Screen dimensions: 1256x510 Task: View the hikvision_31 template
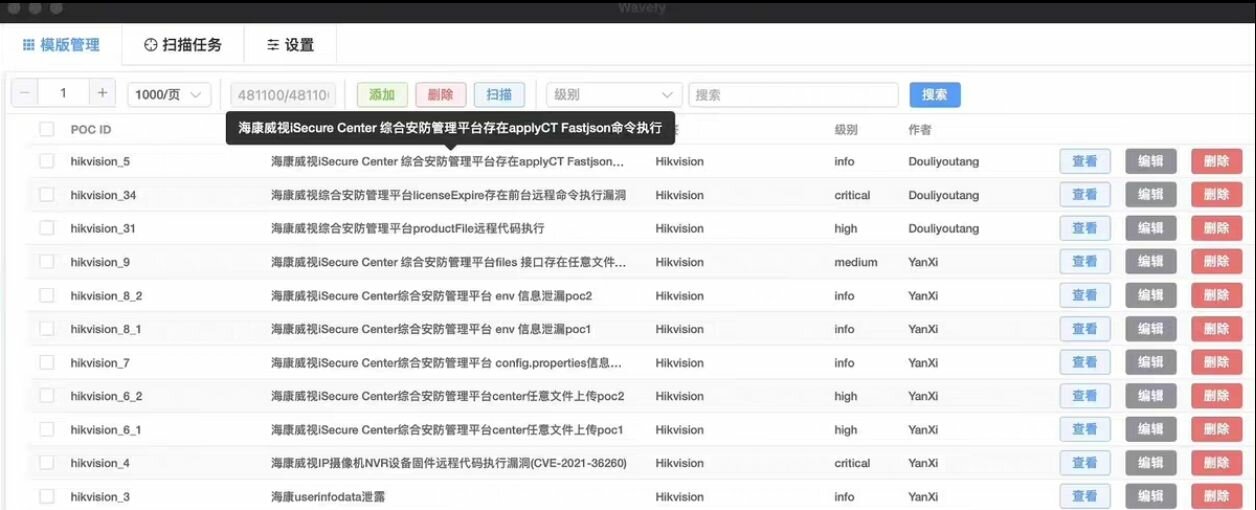(x=1085, y=228)
